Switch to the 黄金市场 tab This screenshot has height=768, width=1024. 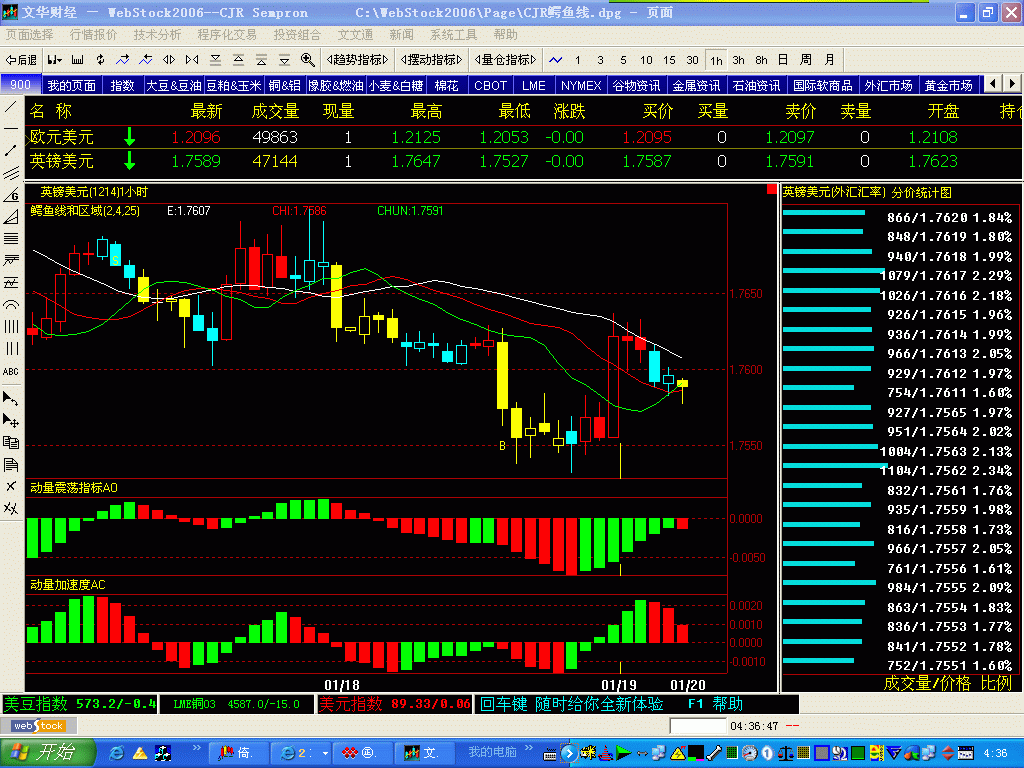pos(948,86)
